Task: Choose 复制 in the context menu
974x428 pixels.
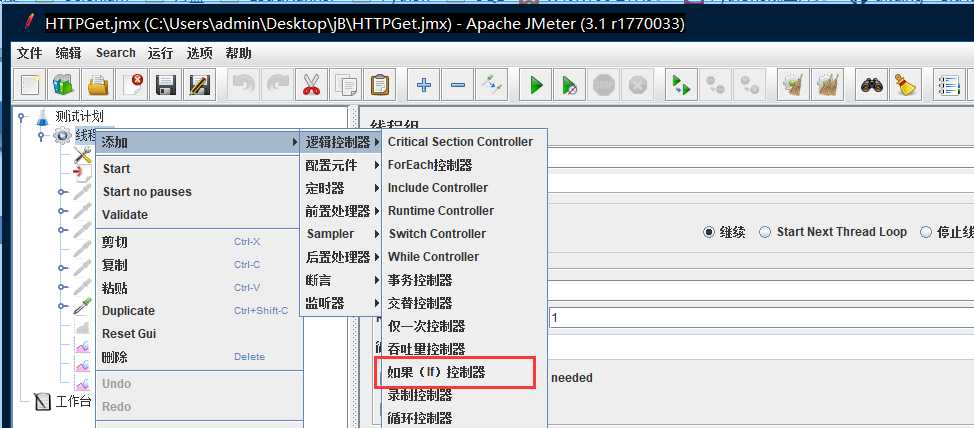Action: click(199, 265)
